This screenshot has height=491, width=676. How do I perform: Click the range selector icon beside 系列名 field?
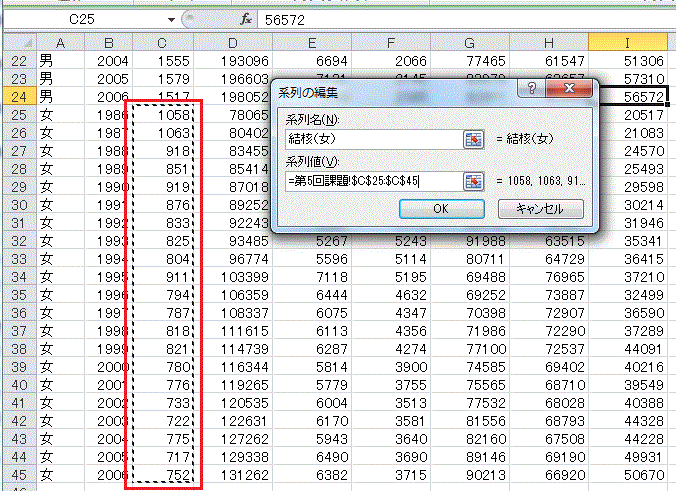click(473, 138)
